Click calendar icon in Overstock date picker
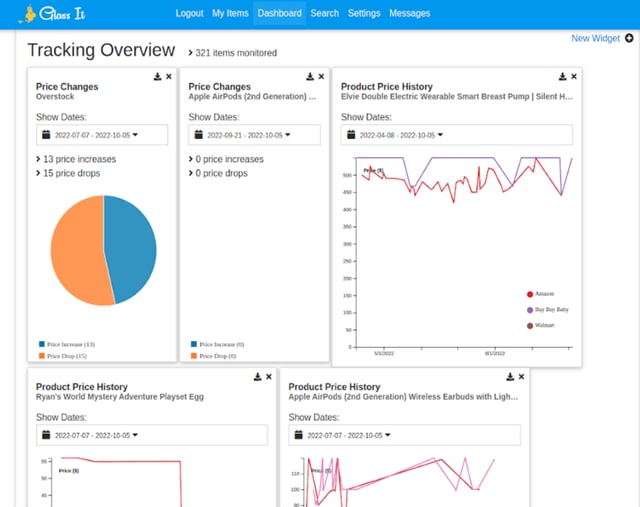640x507 pixels. click(46, 134)
